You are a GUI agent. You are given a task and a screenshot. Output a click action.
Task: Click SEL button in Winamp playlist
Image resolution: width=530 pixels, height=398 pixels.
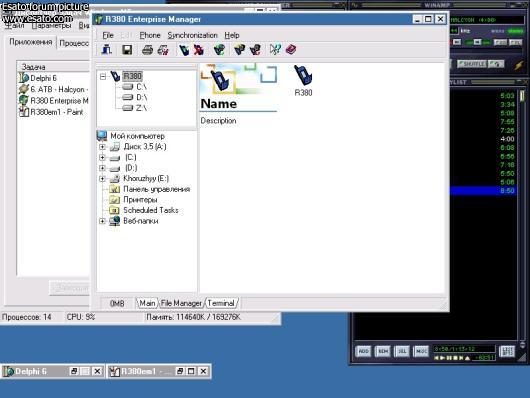pos(402,351)
